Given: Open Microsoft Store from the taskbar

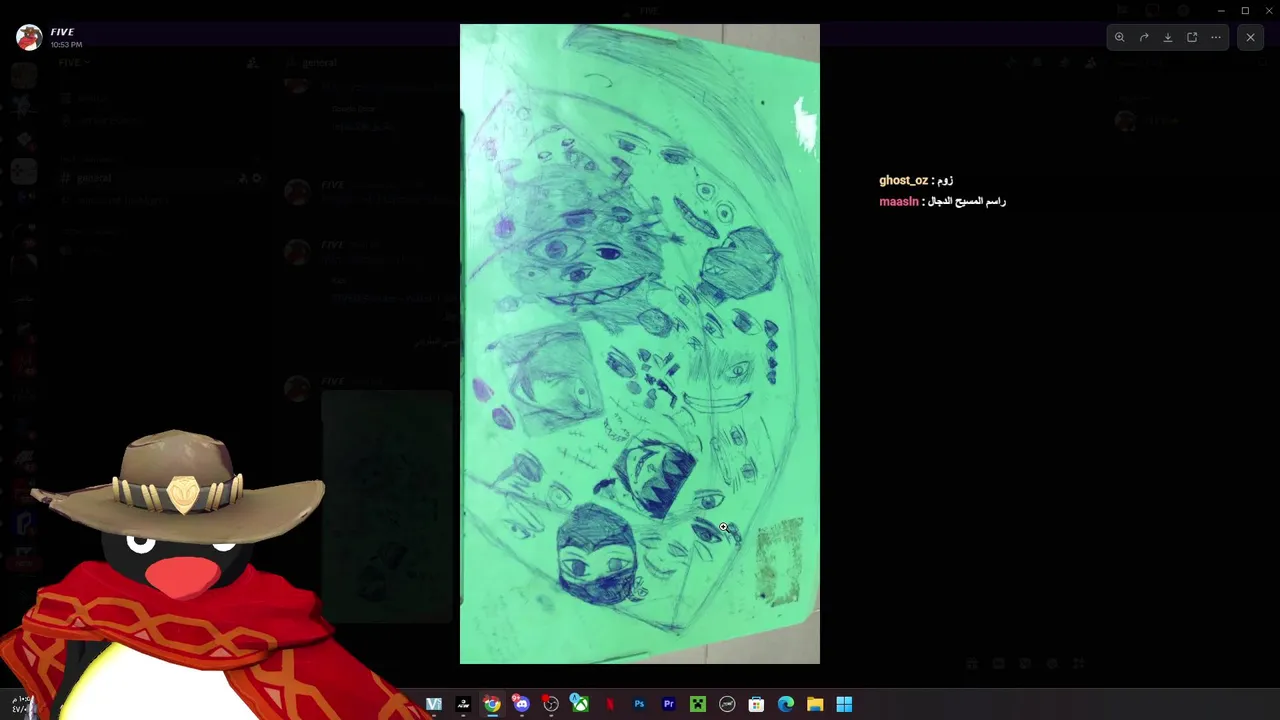Looking at the screenshot, I should coord(757,704).
